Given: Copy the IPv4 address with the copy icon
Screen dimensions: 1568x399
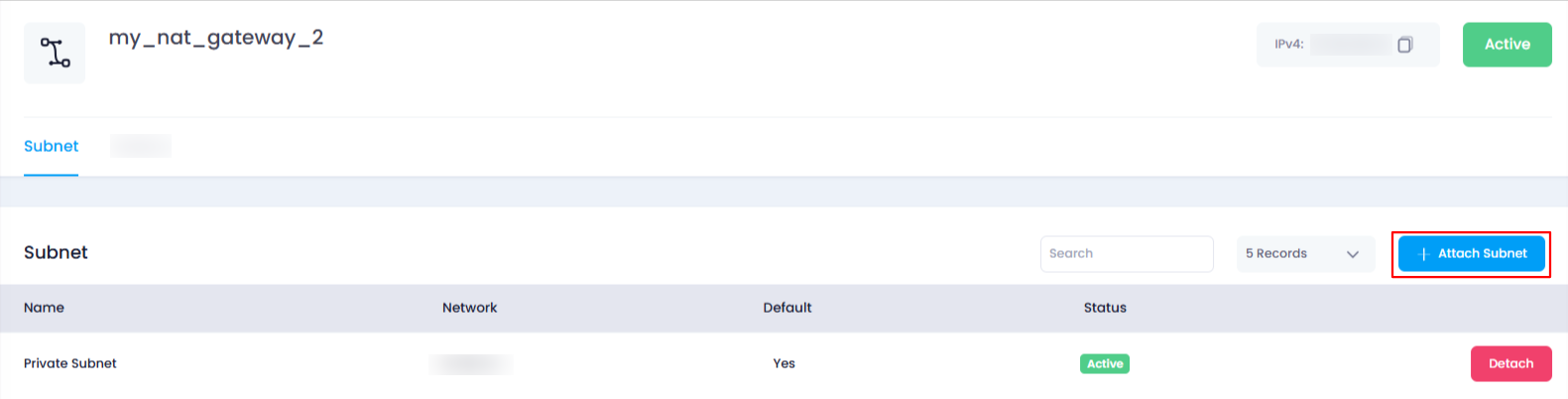Looking at the screenshot, I should tap(1404, 45).
